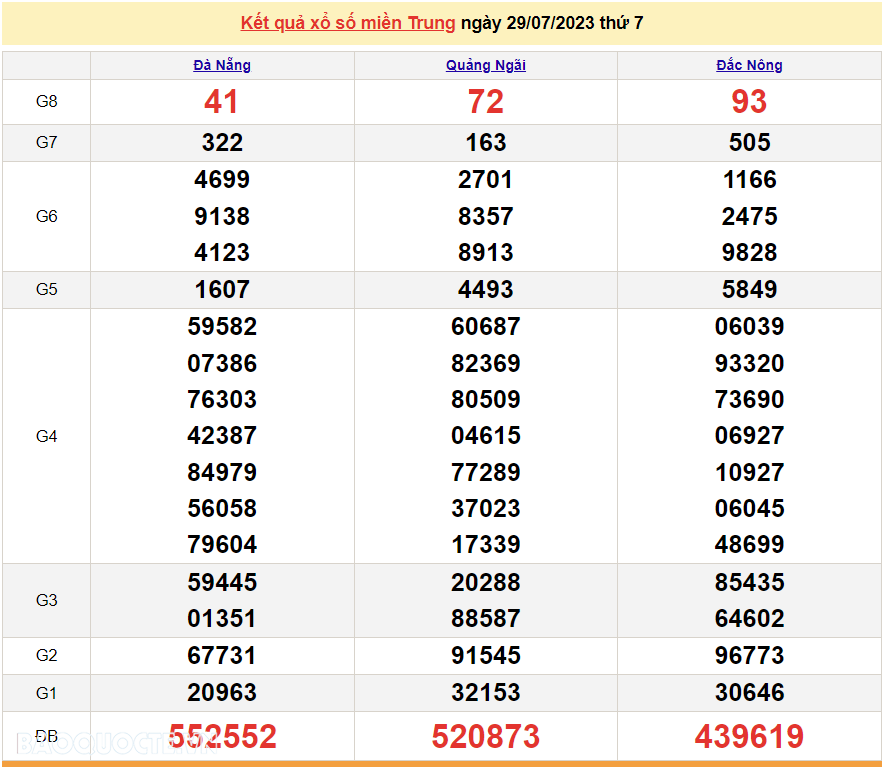The image size is (882, 767).
Task: Select the G1 number 20963
Action: click(222, 692)
